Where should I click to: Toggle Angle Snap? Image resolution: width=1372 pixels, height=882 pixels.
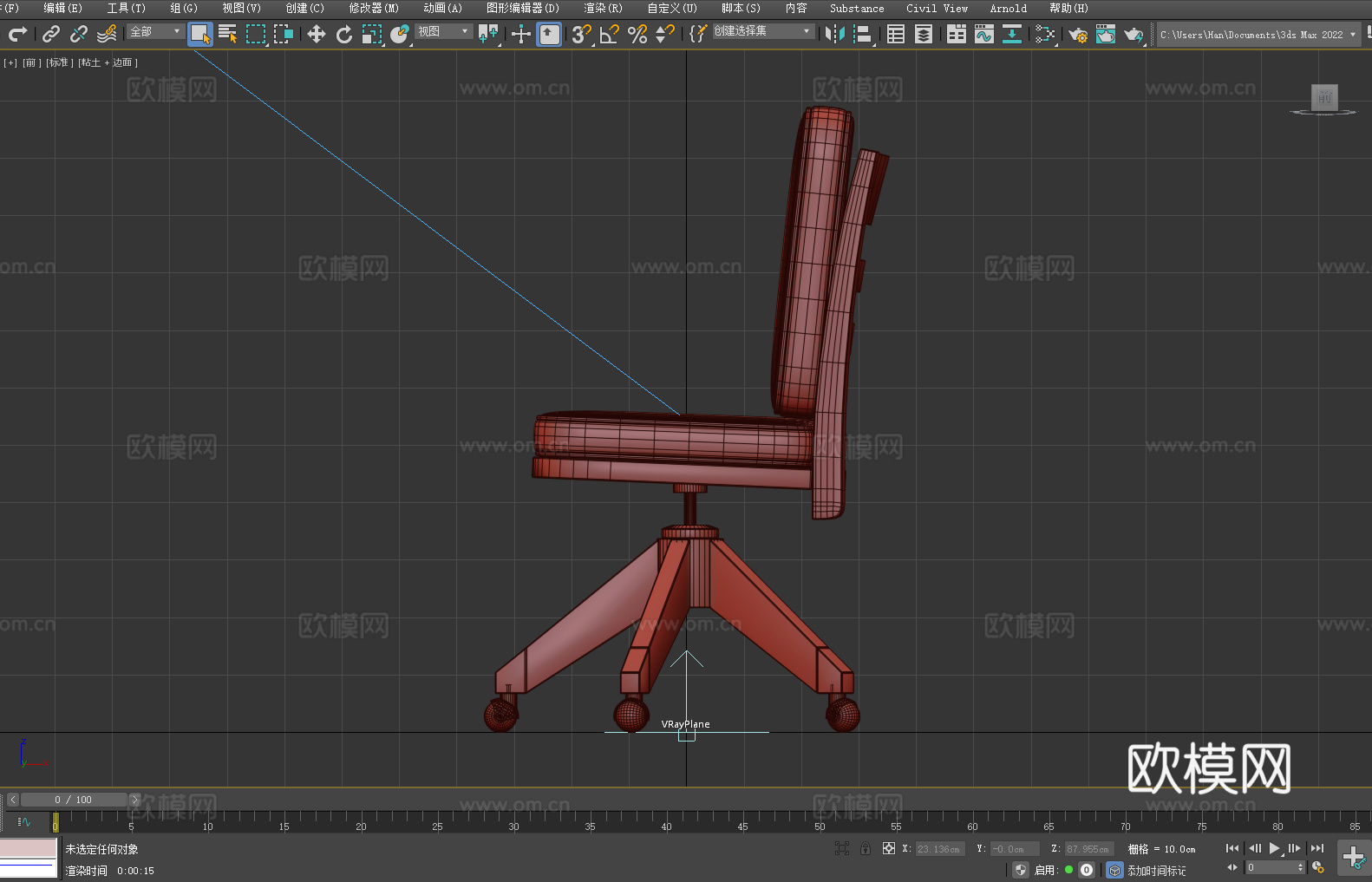[x=610, y=34]
